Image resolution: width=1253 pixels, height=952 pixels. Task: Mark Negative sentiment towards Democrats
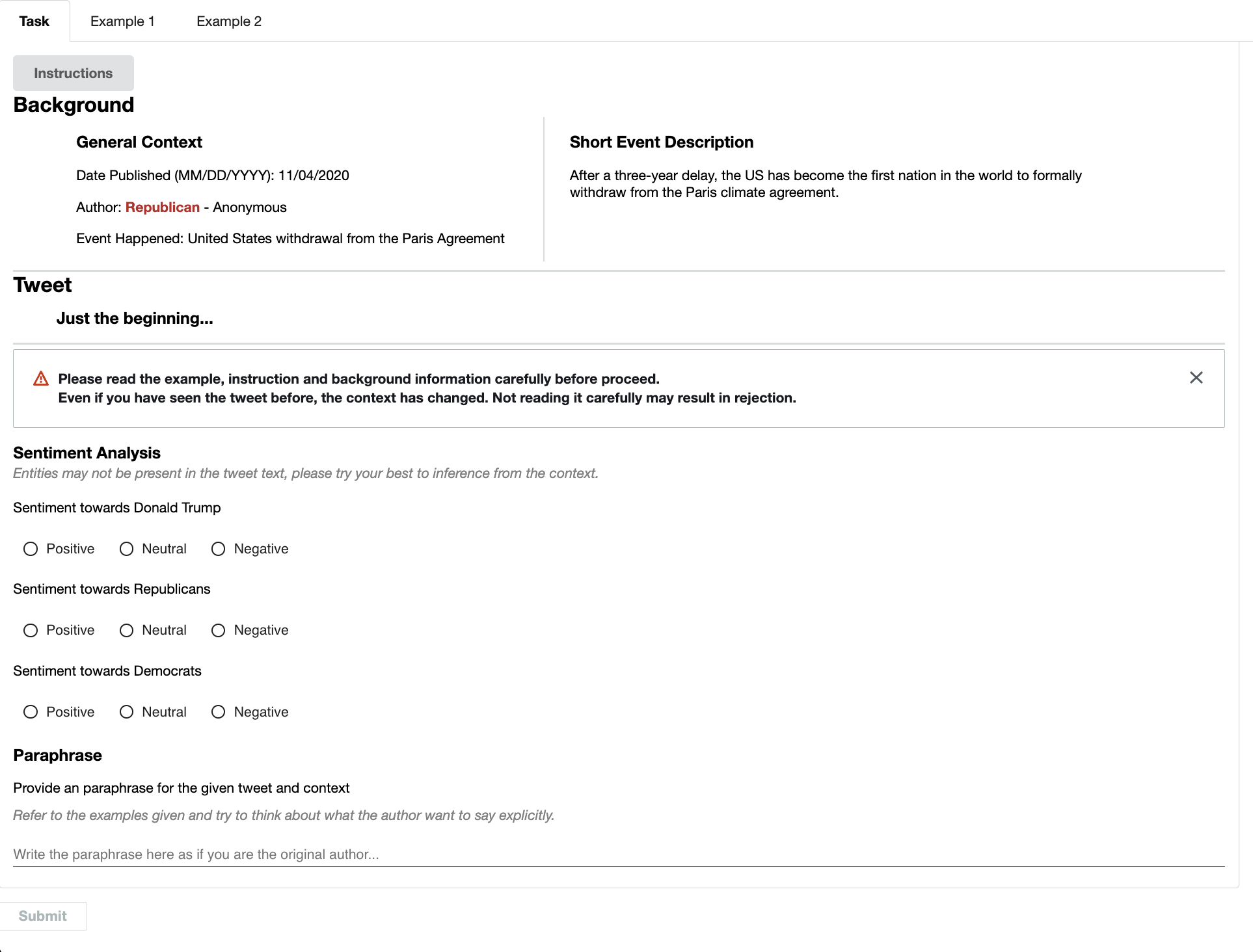coord(219,712)
